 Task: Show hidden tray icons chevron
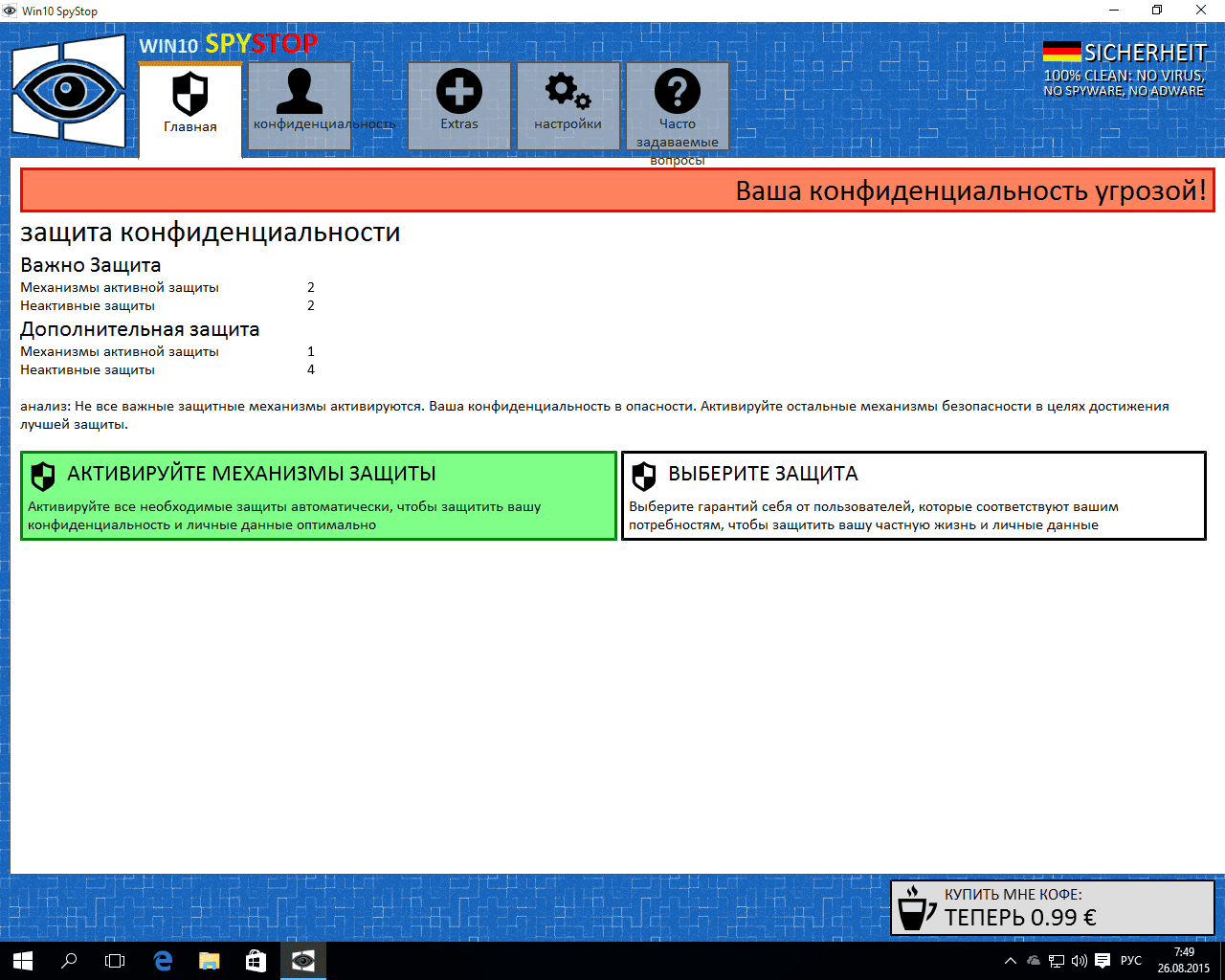pos(1011,961)
